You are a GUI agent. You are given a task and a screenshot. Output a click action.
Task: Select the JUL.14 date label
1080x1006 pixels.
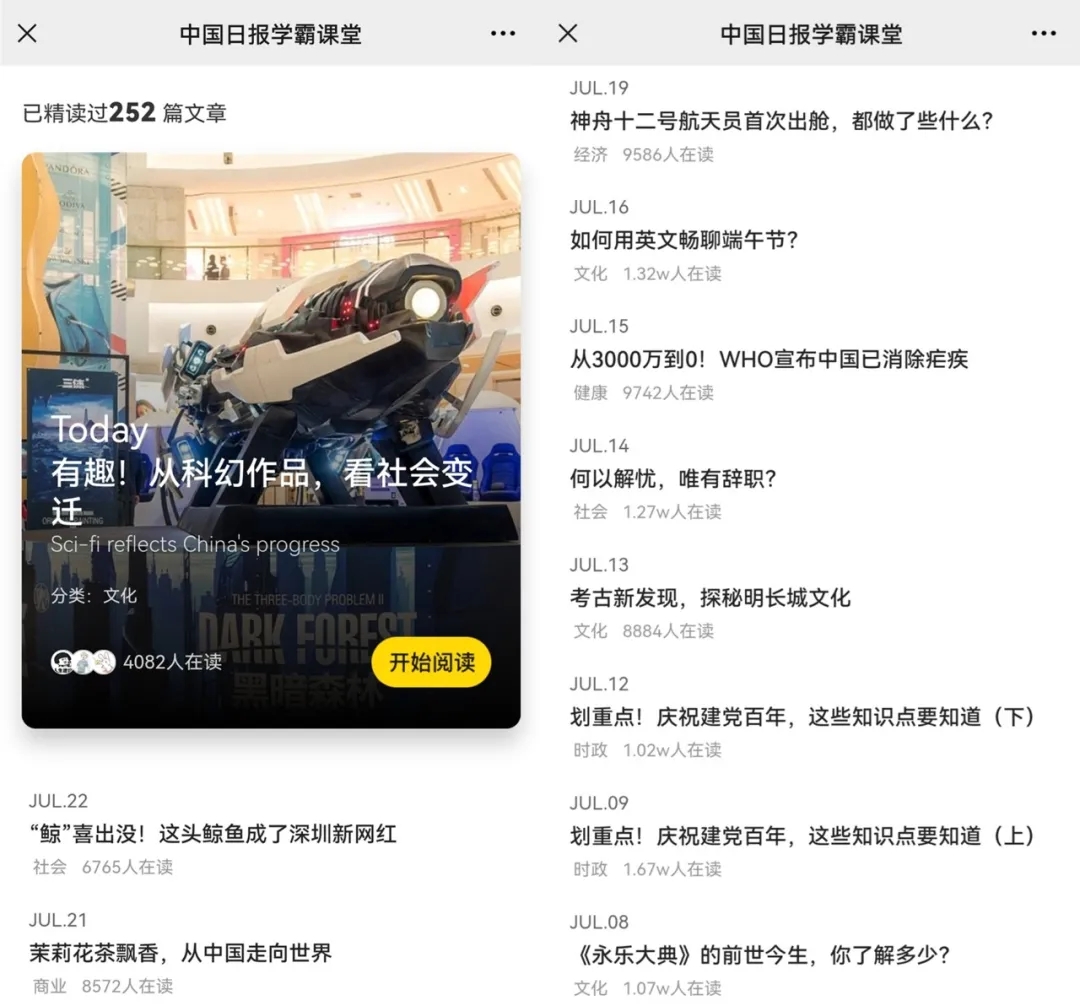599,446
